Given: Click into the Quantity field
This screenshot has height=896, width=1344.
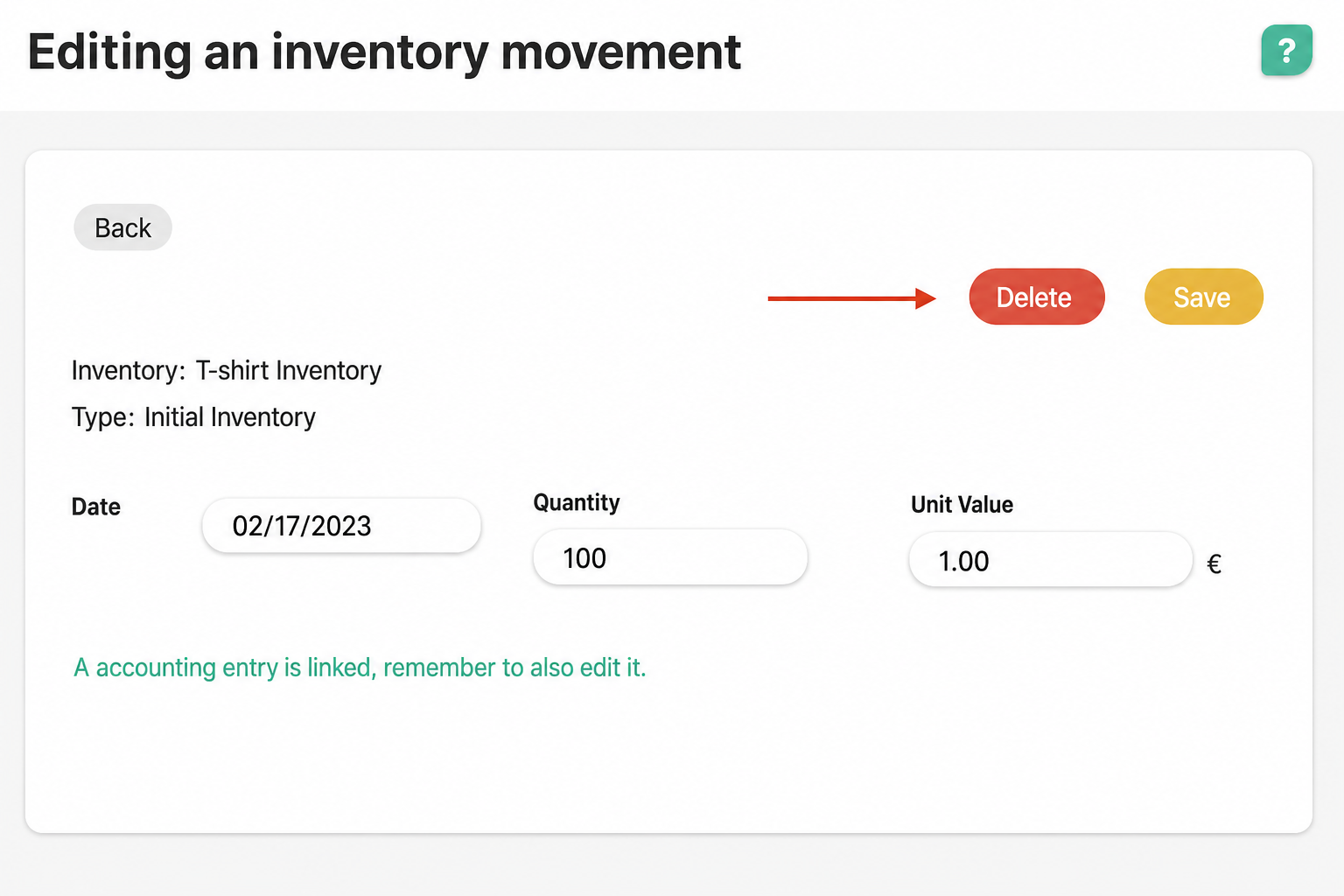Looking at the screenshot, I should tap(670, 557).
